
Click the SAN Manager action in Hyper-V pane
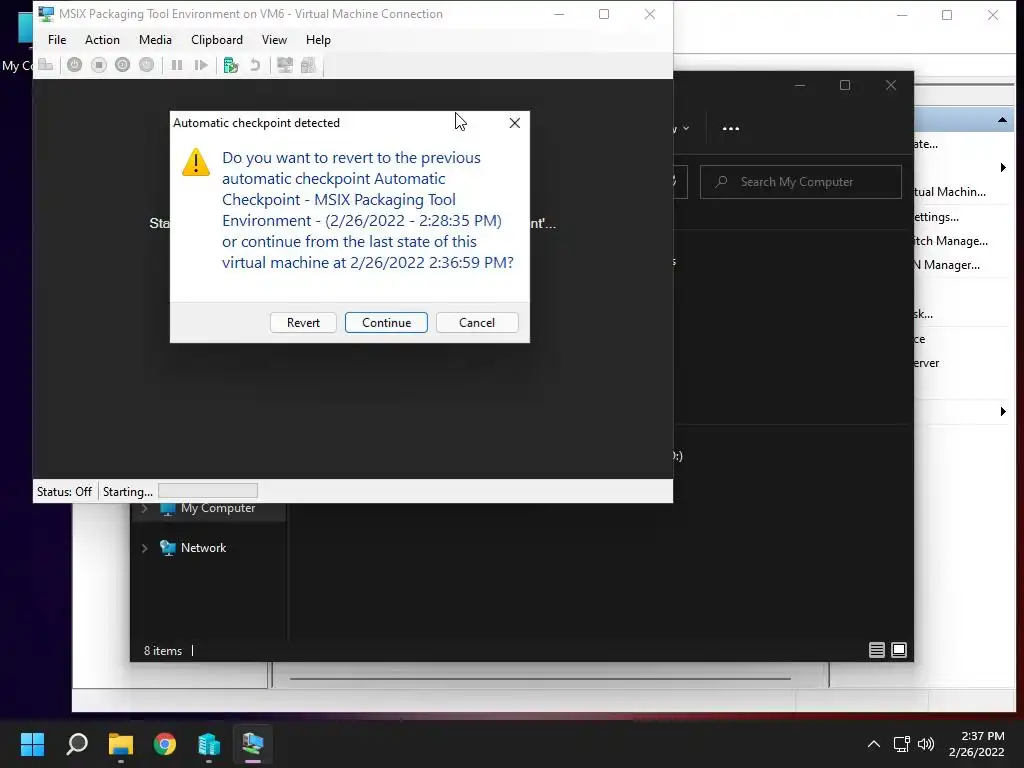click(x=947, y=265)
